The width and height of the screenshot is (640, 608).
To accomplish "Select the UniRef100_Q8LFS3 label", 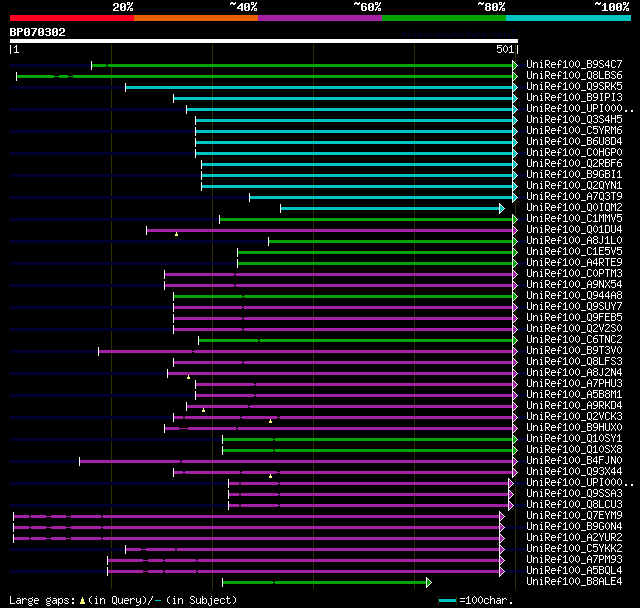I will 574,362.
